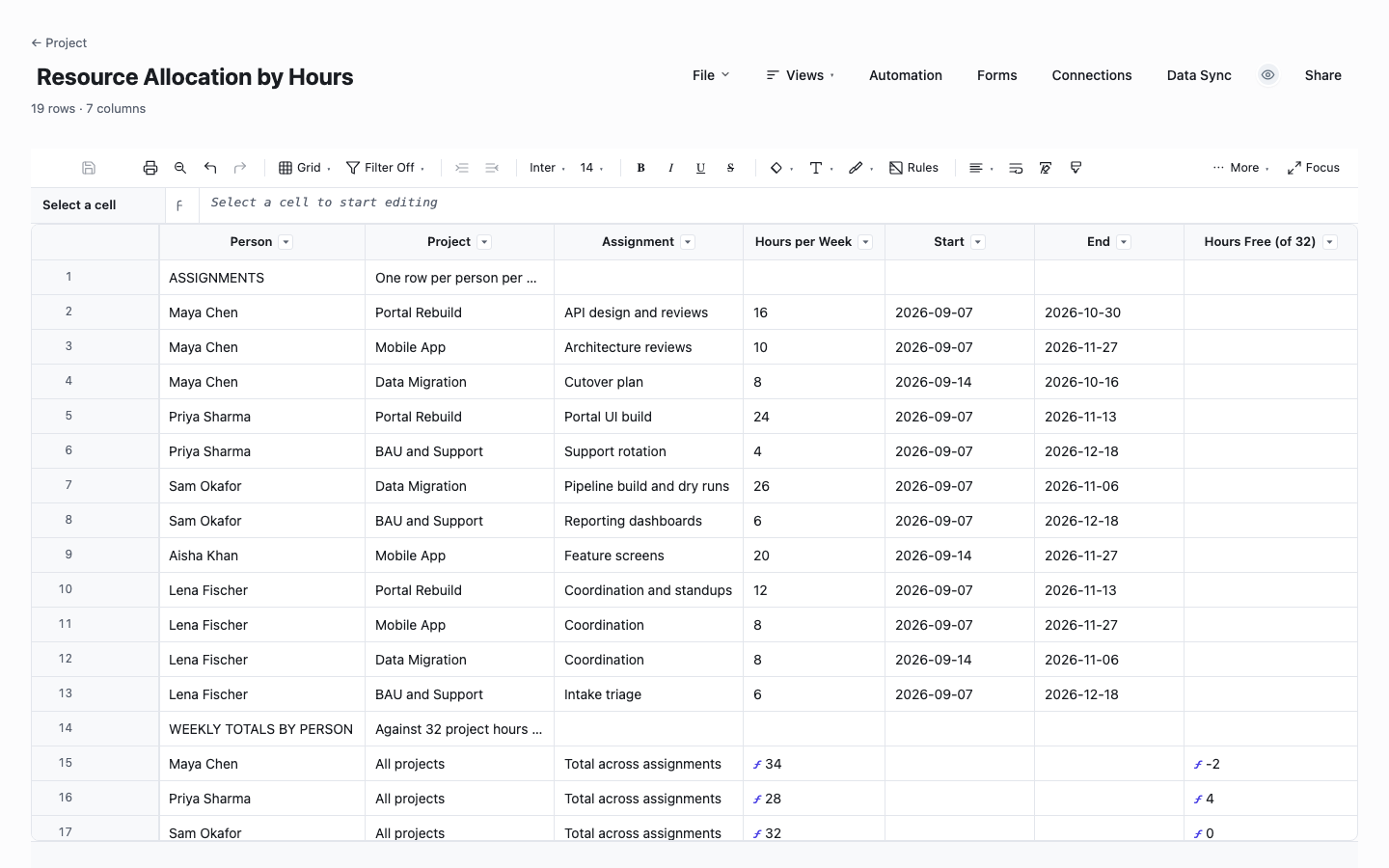Open the highlighter brush tool
Image resolution: width=1389 pixels, height=868 pixels.
(860, 168)
